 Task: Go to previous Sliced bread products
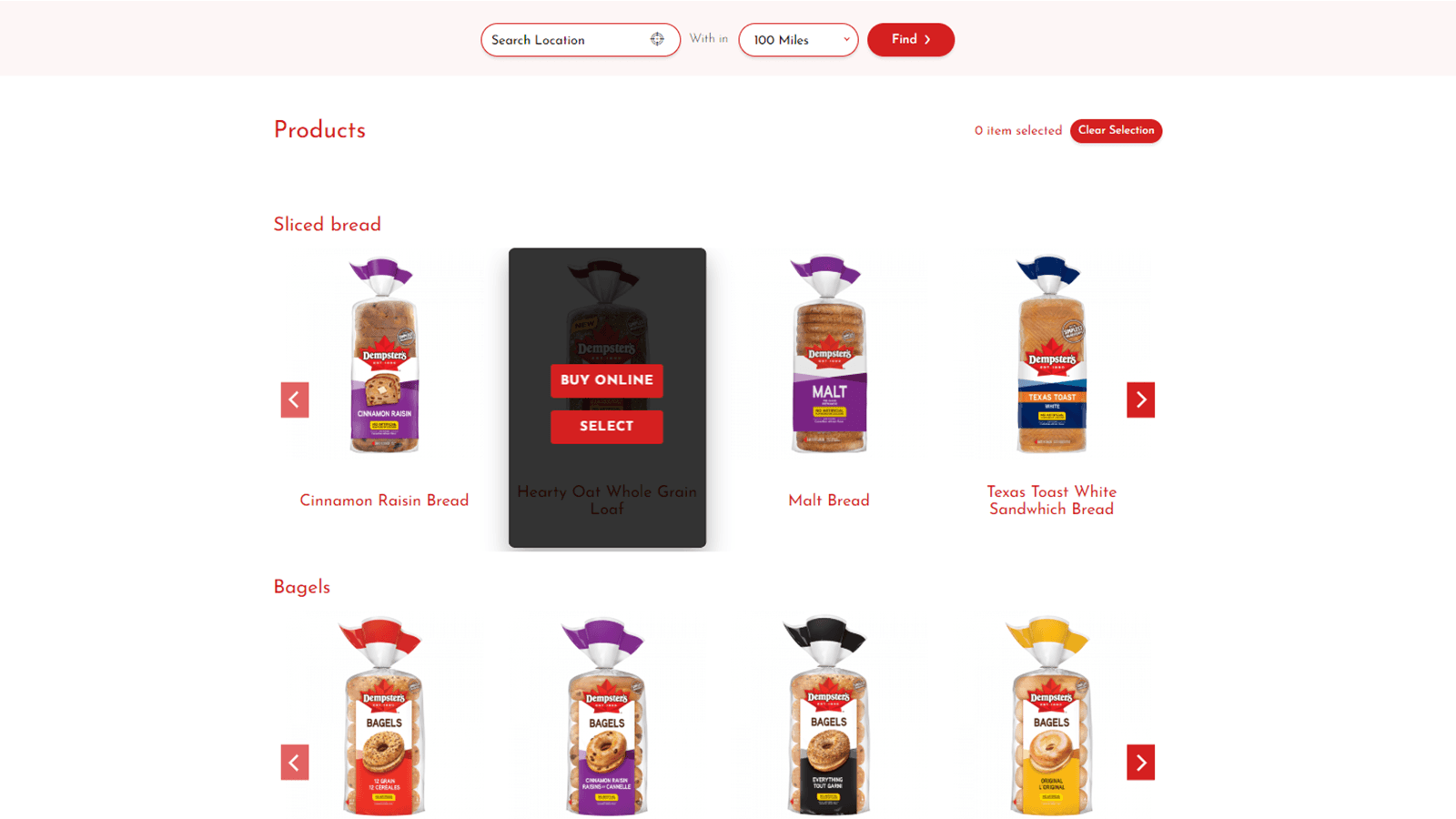click(295, 399)
